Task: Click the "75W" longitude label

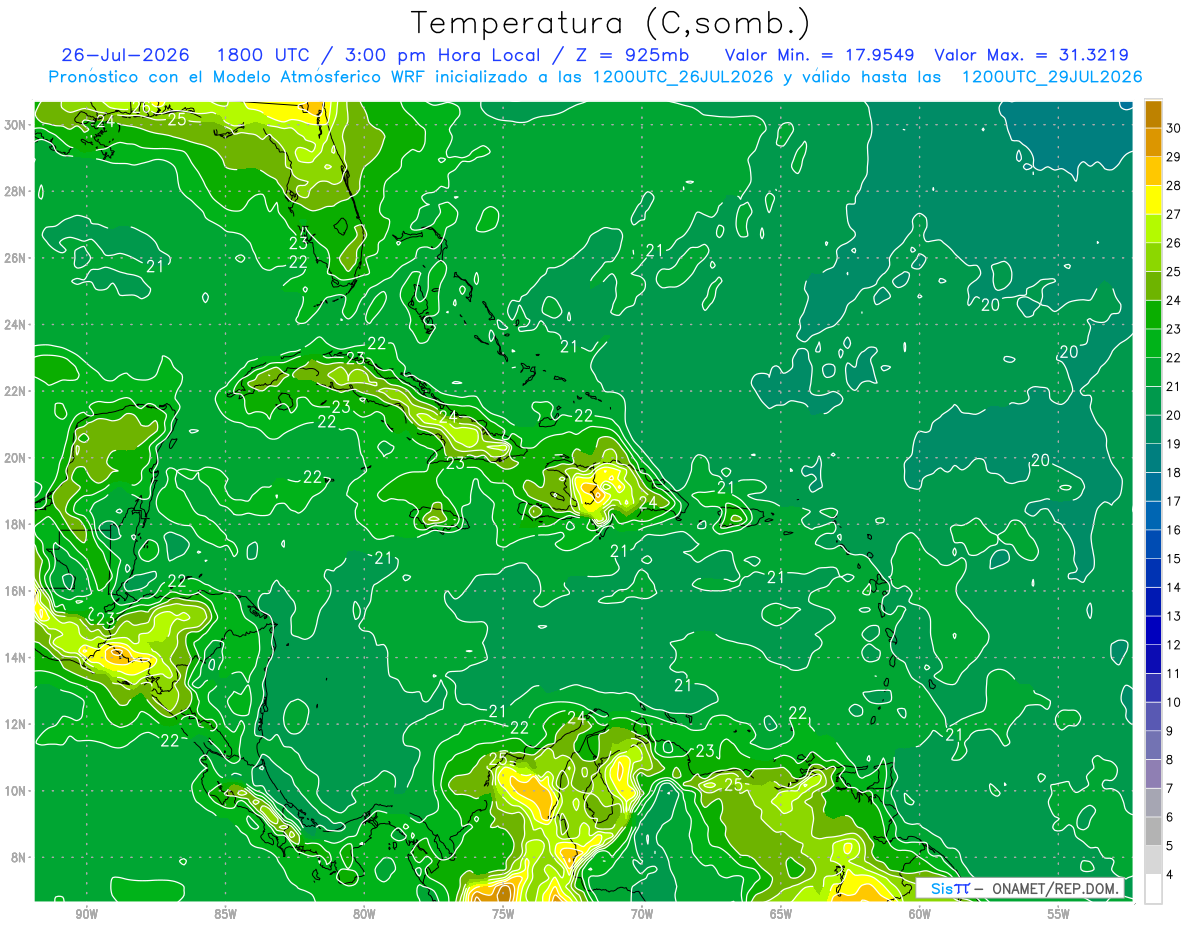Action: (503, 914)
